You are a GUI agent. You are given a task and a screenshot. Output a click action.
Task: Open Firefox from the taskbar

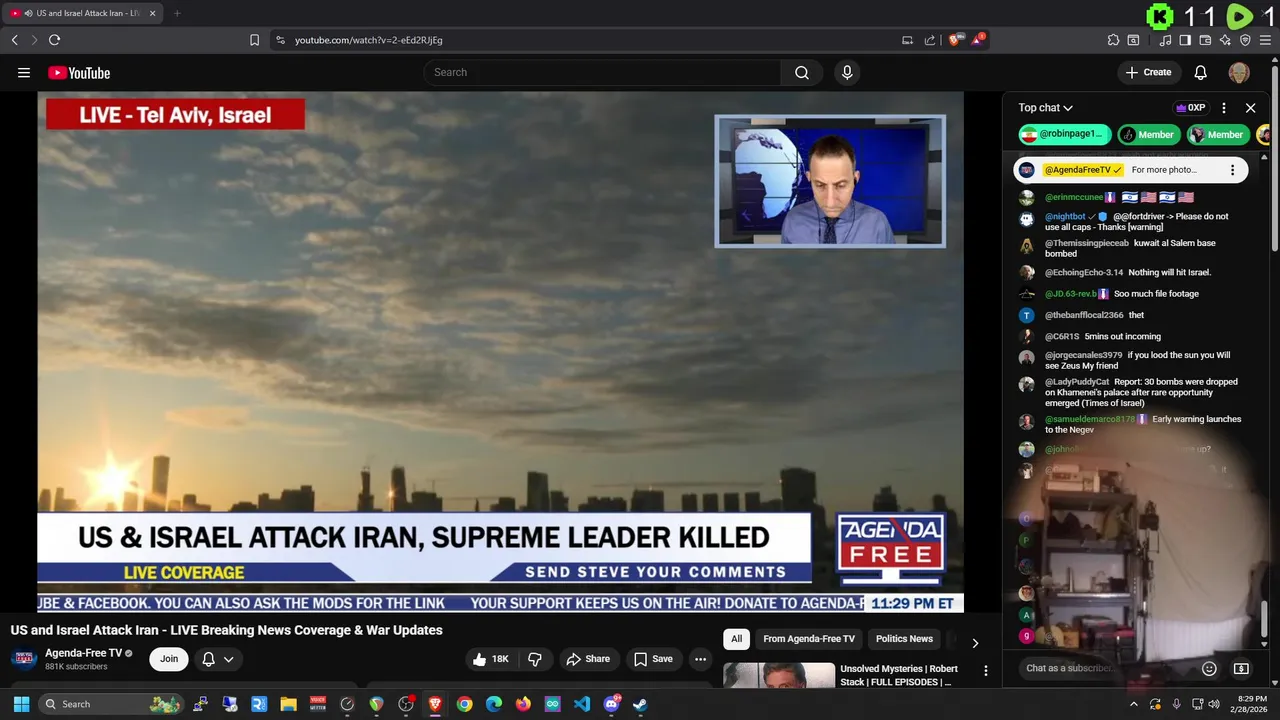[x=523, y=704]
